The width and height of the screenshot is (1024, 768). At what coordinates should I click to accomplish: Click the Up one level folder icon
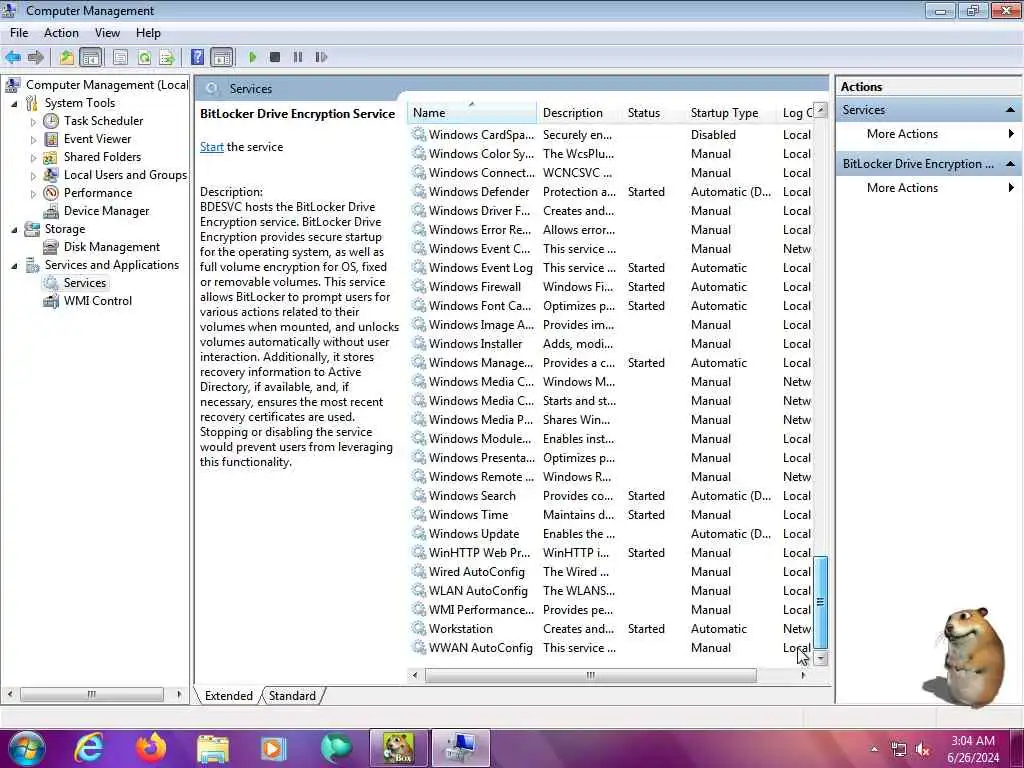pos(67,57)
